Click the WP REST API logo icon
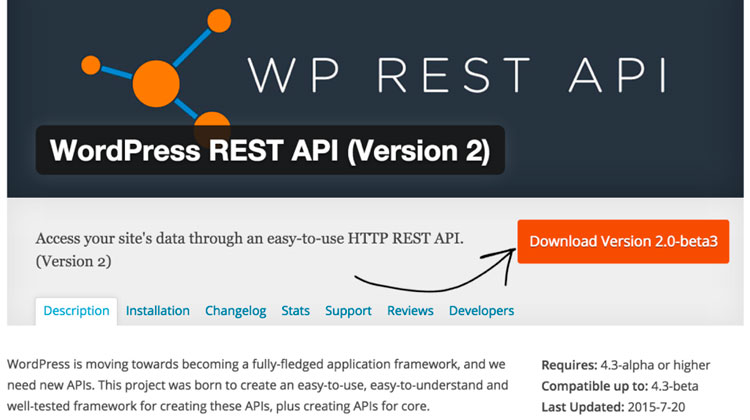The height and width of the screenshot is (420, 750). [156, 77]
